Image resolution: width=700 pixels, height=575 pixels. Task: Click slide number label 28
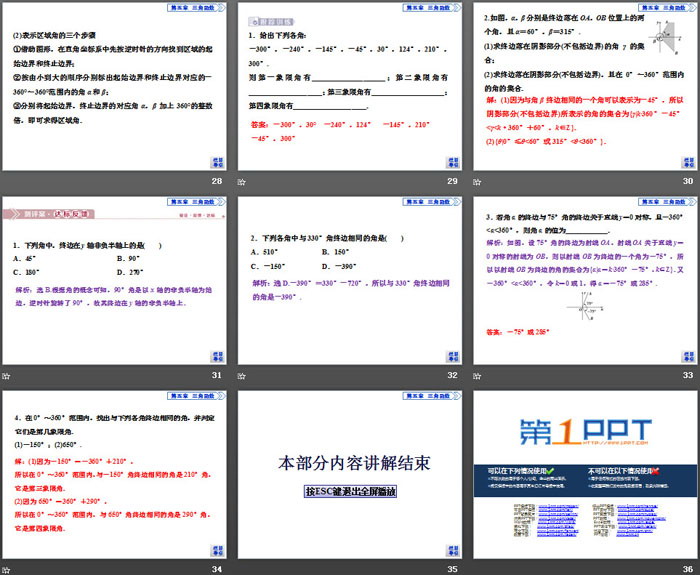click(x=217, y=181)
